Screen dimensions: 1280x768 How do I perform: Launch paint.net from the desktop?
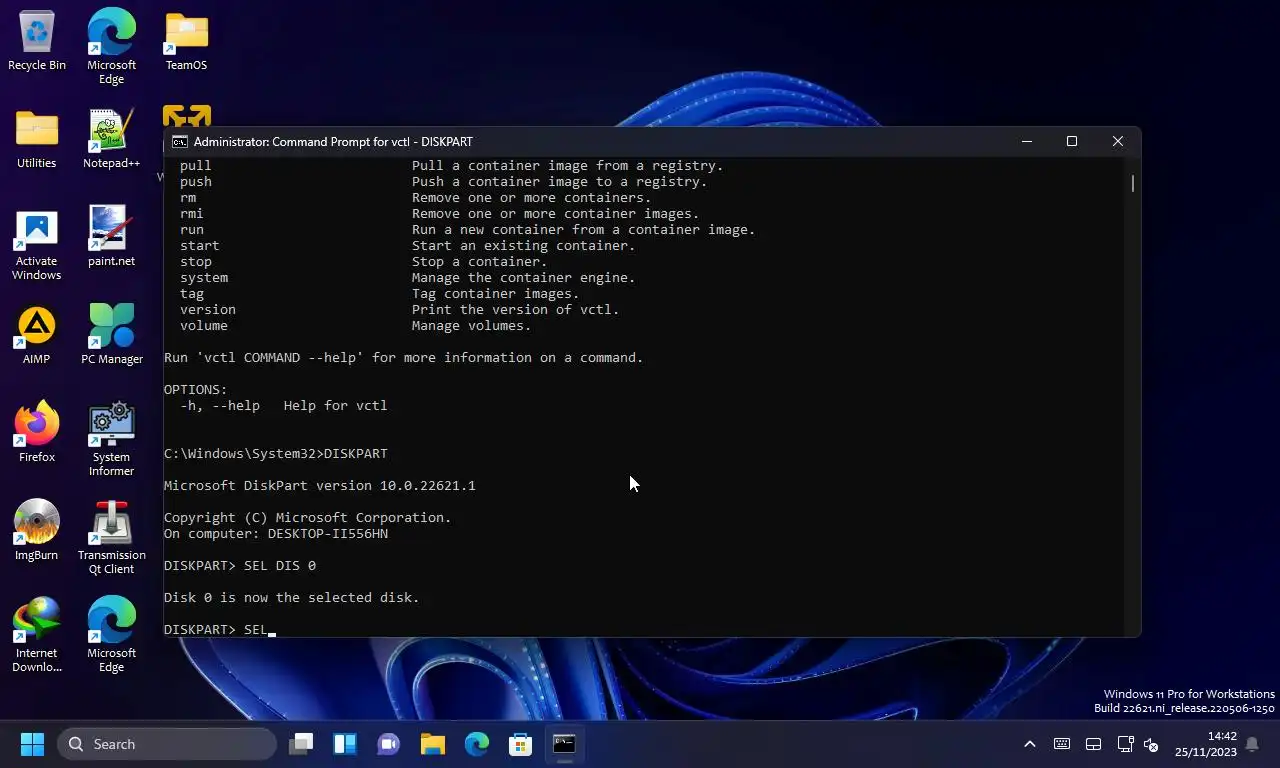click(111, 237)
